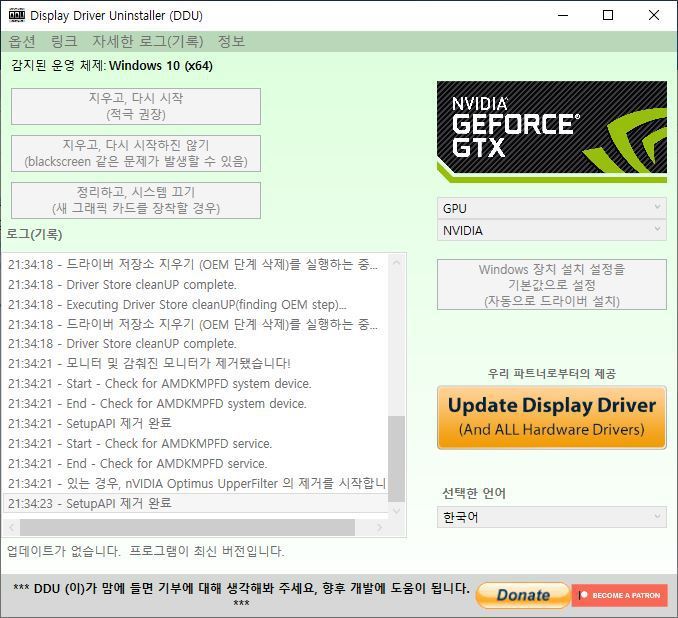Click 지우고, 다시 시작하진 않기 button

click(x=136, y=154)
